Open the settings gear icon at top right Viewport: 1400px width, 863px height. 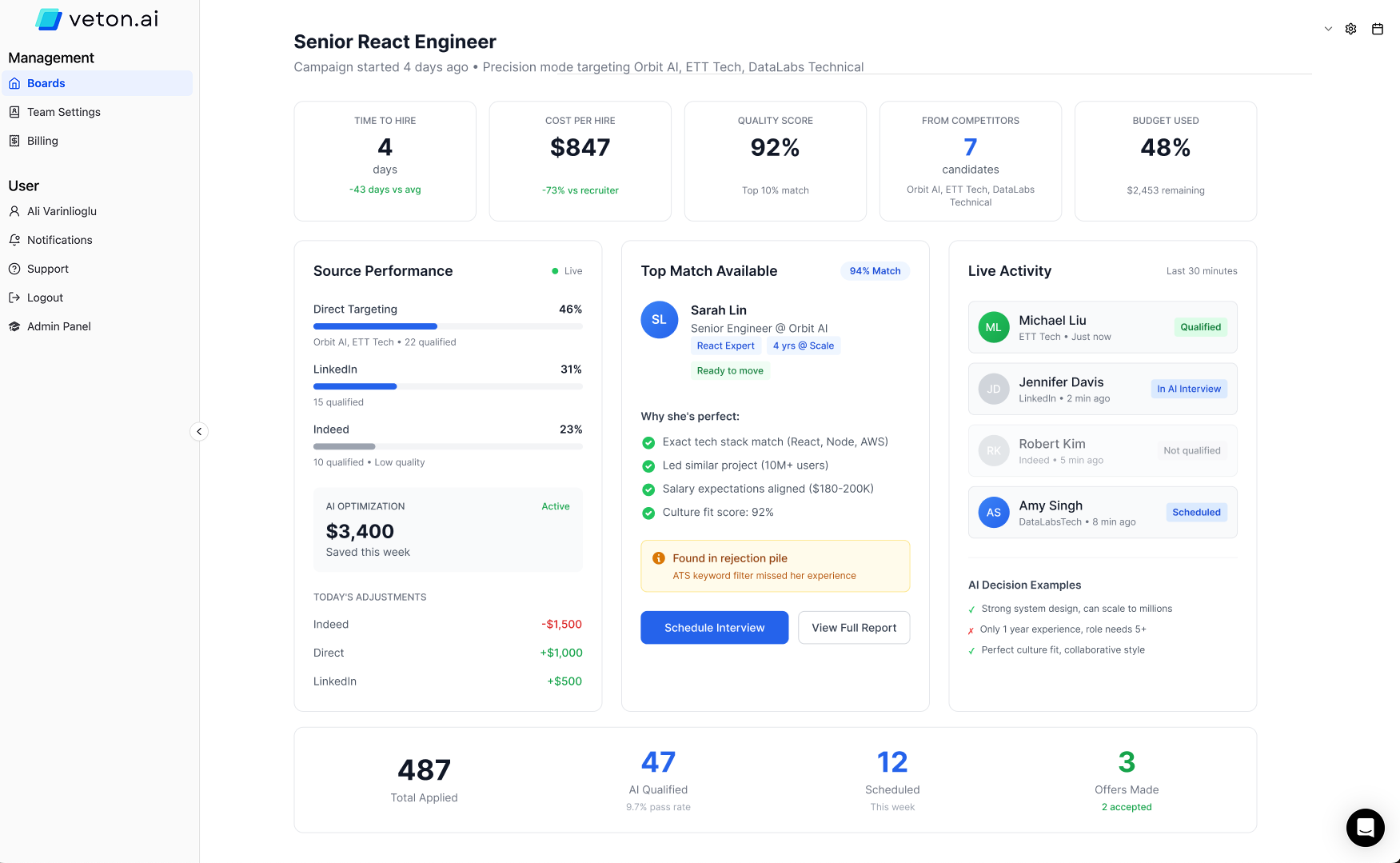click(x=1350, y=29)
